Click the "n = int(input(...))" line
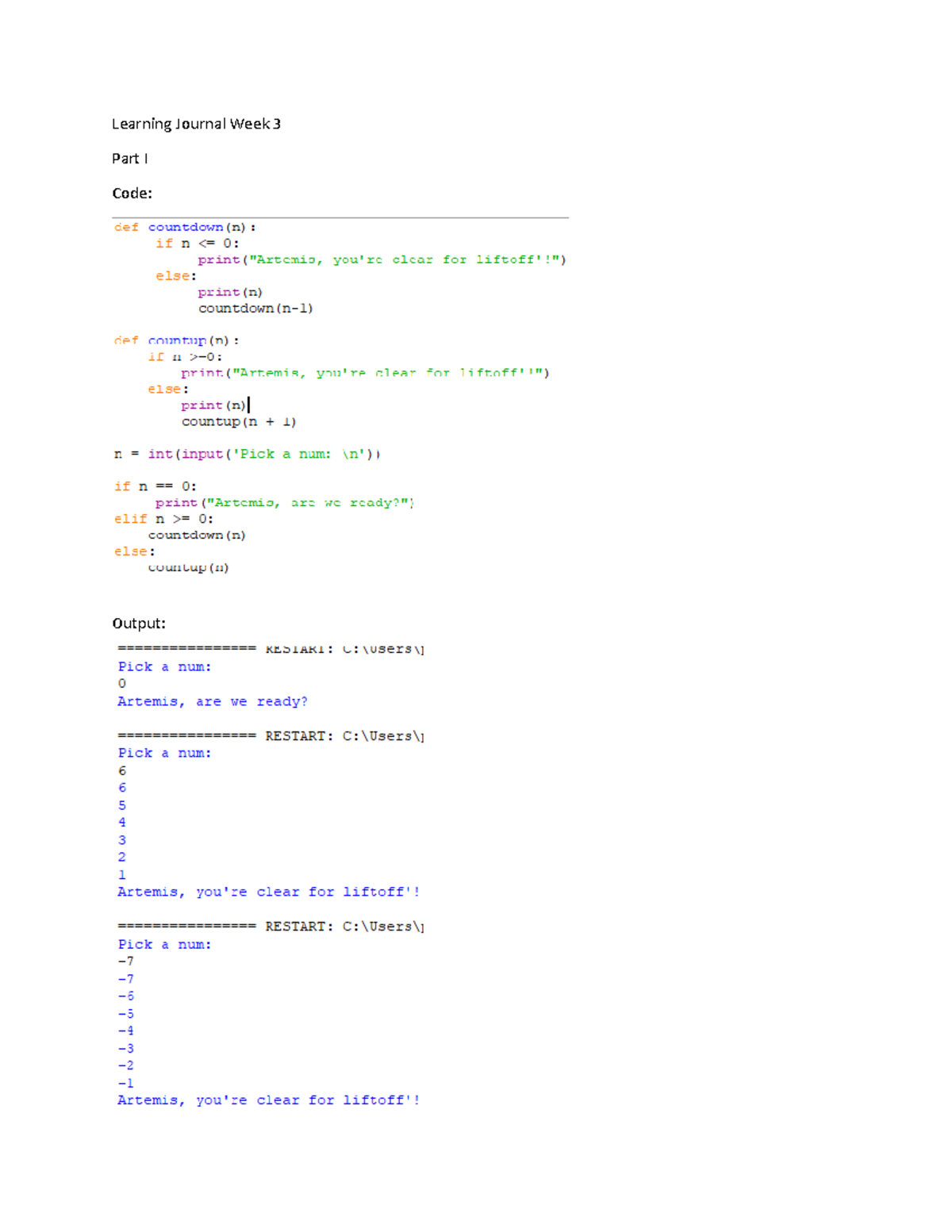This screenshot has width=952, height=1232. (x=247, y=455)
